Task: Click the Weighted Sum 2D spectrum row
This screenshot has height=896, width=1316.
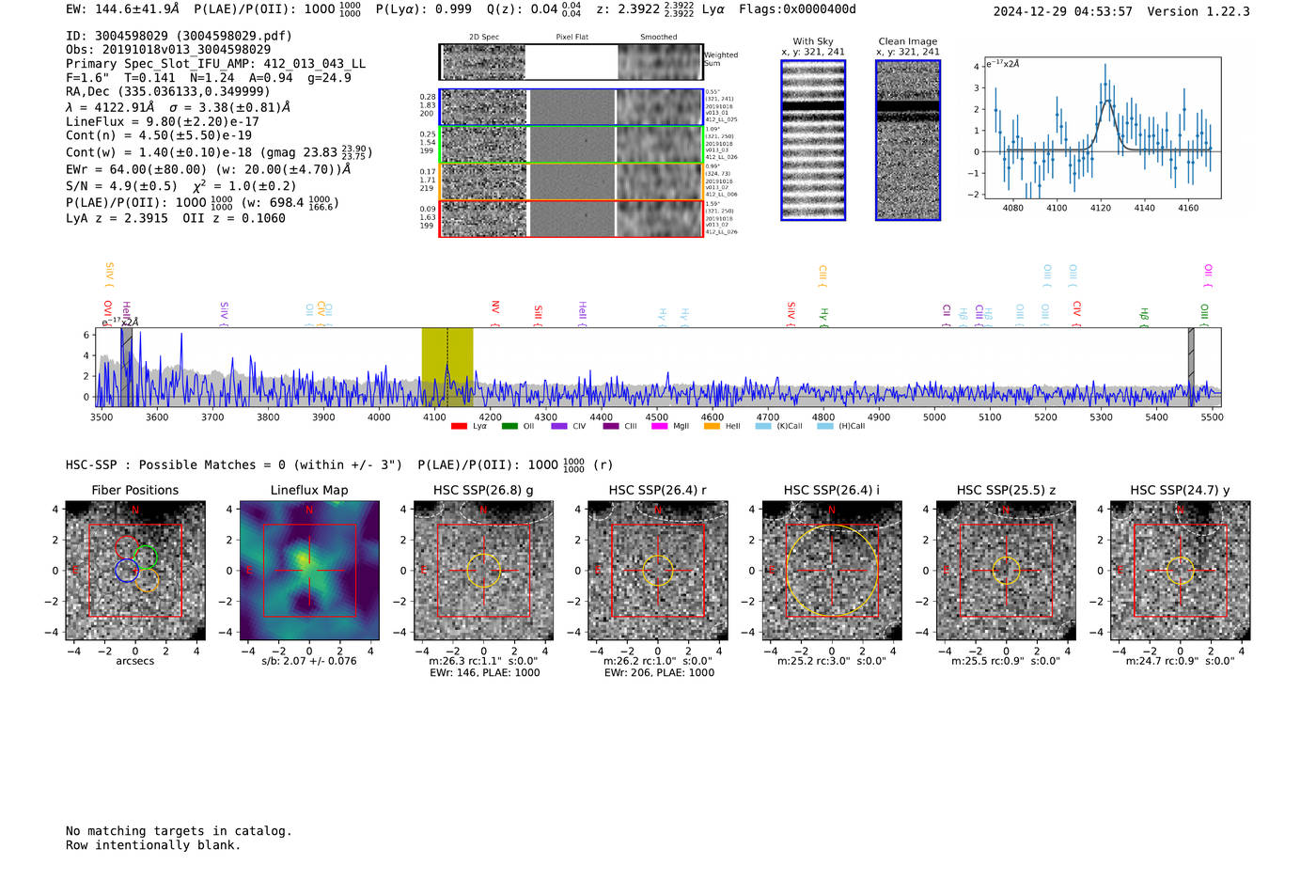Action: point(571,62)
